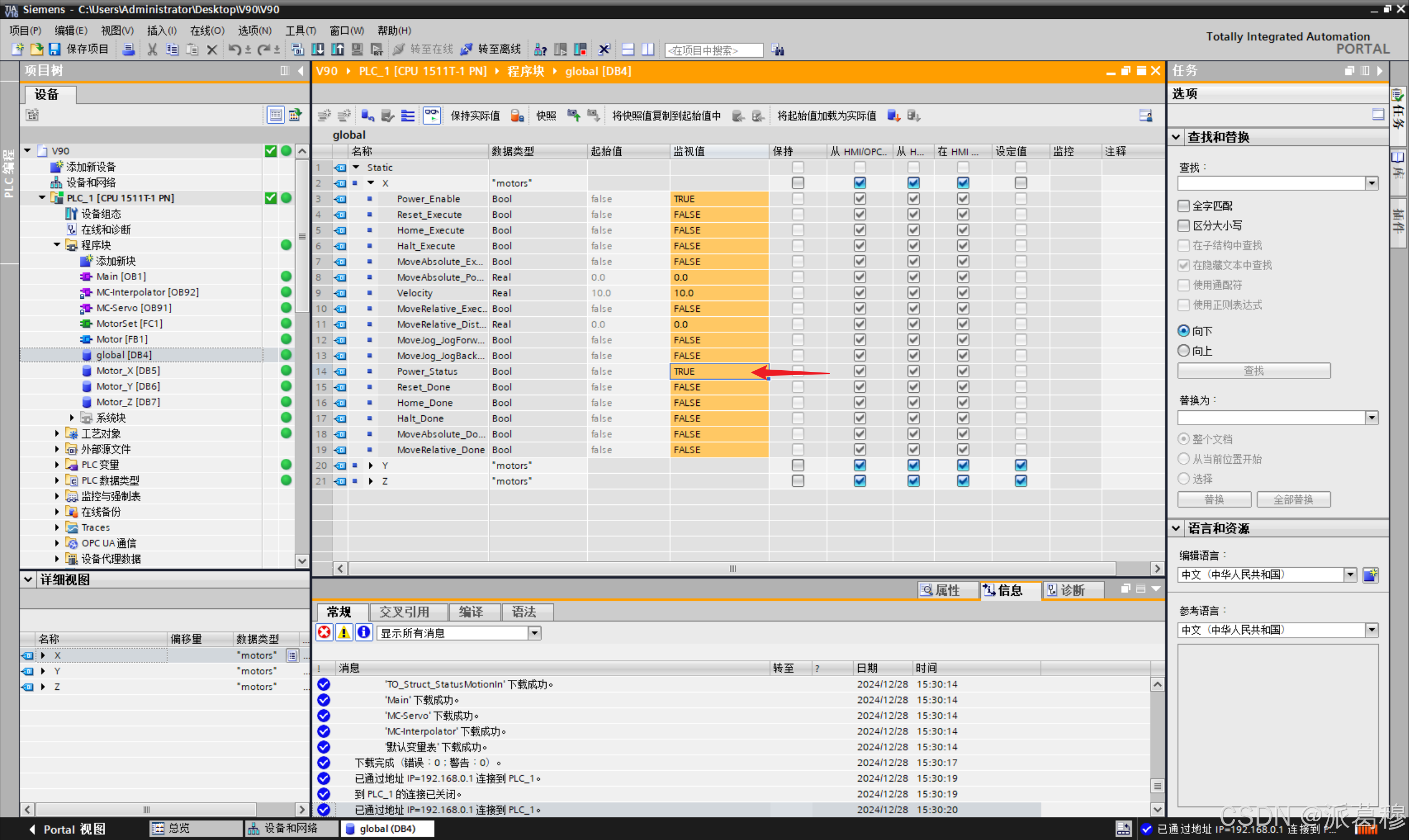The width and height of the screenshot is (1409, 840).
Task: Click the Split editor horizontally icon
Action: 627,50
